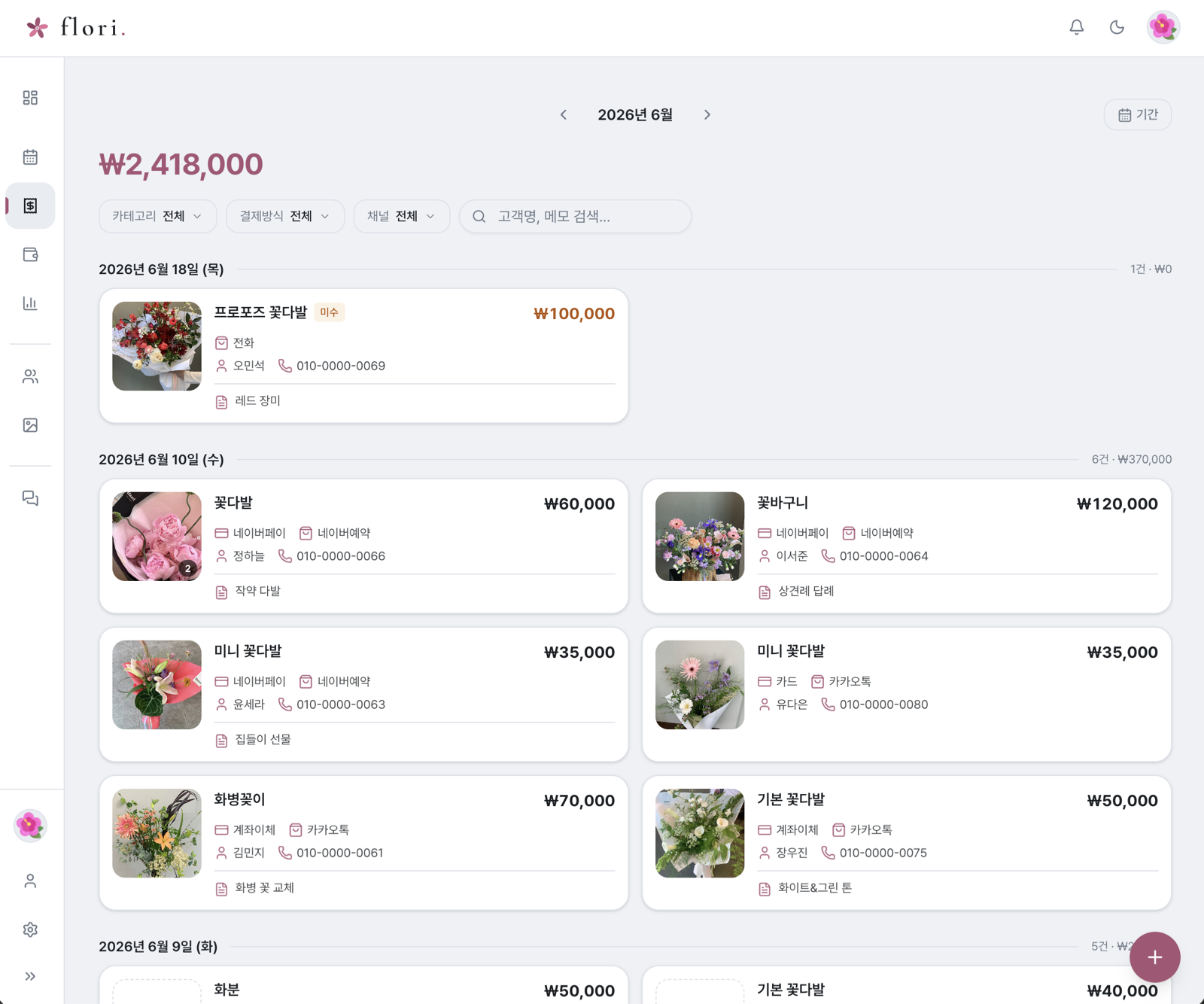Open the image gallery icon in sidebar
1204x1004 pixels.
(x=30, y=425)
